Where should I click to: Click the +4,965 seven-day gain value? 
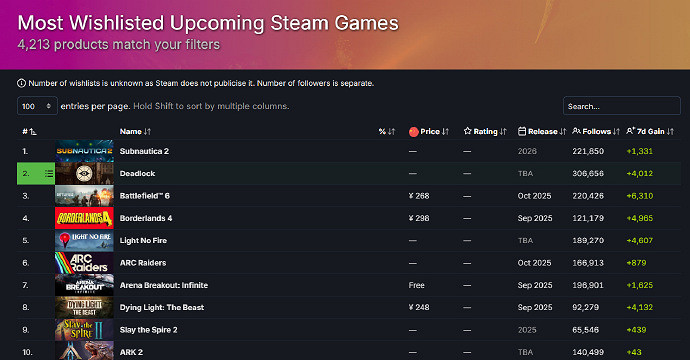[x=640, y=218]
